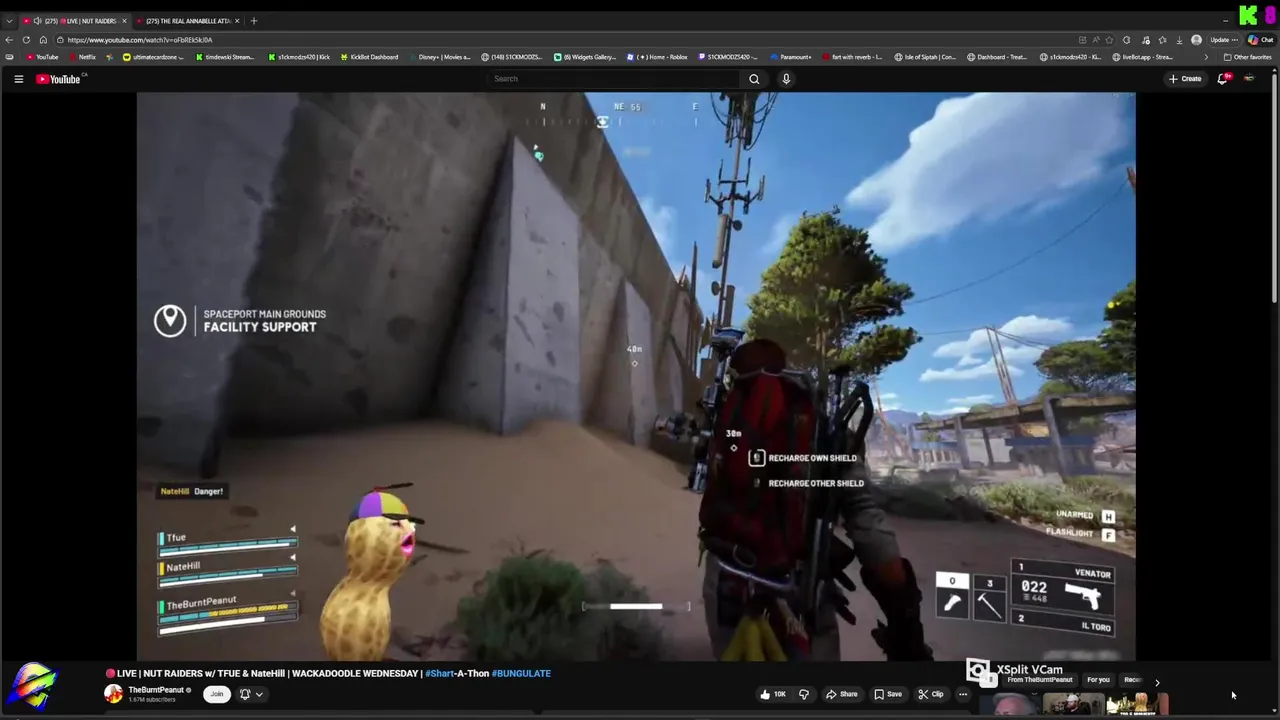Screen dimensions: 1280x720
Task: Open the Other favorites folder
Action: coord(1247,57)
